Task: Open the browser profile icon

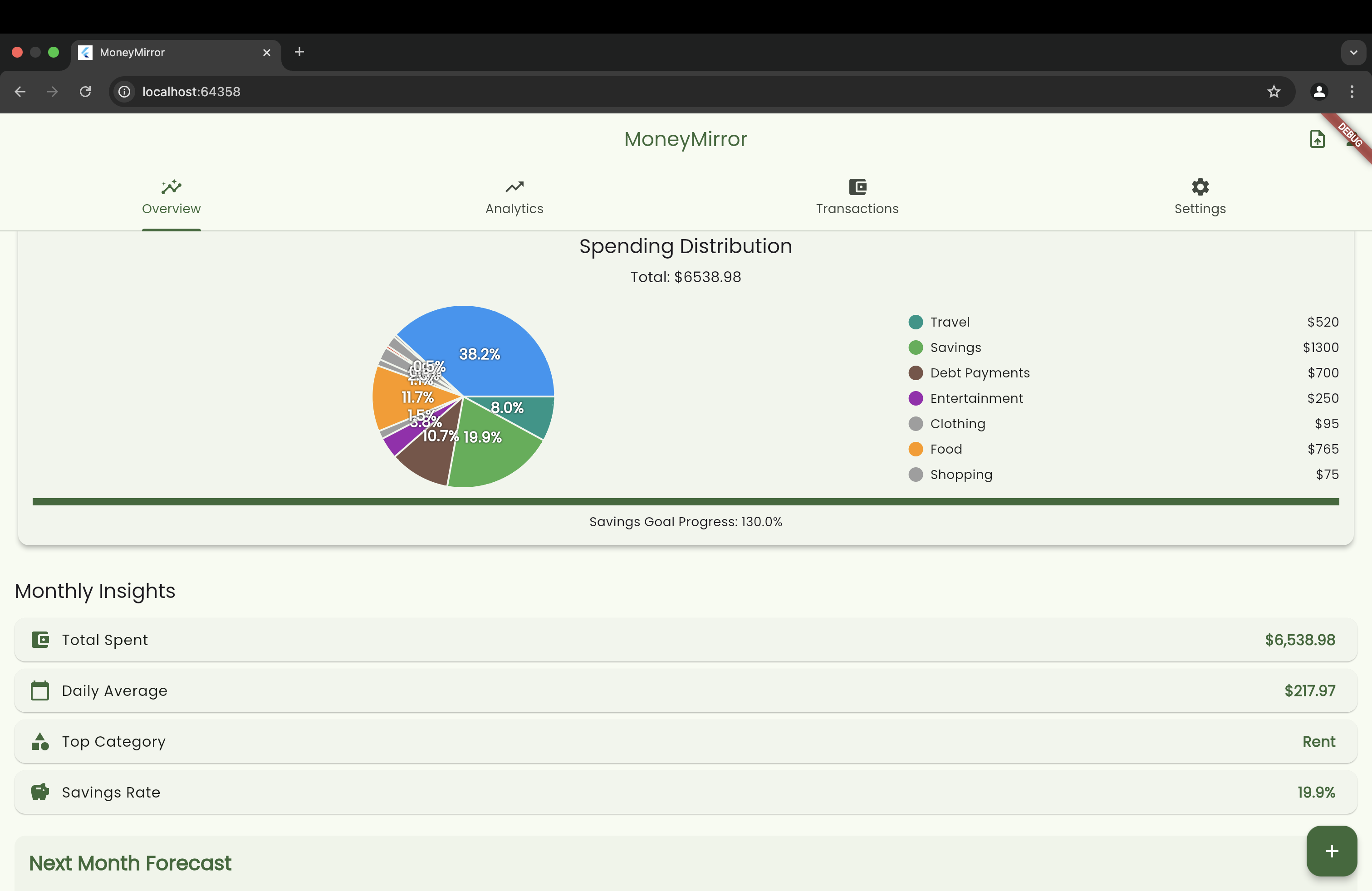Action: [1319, 92]
